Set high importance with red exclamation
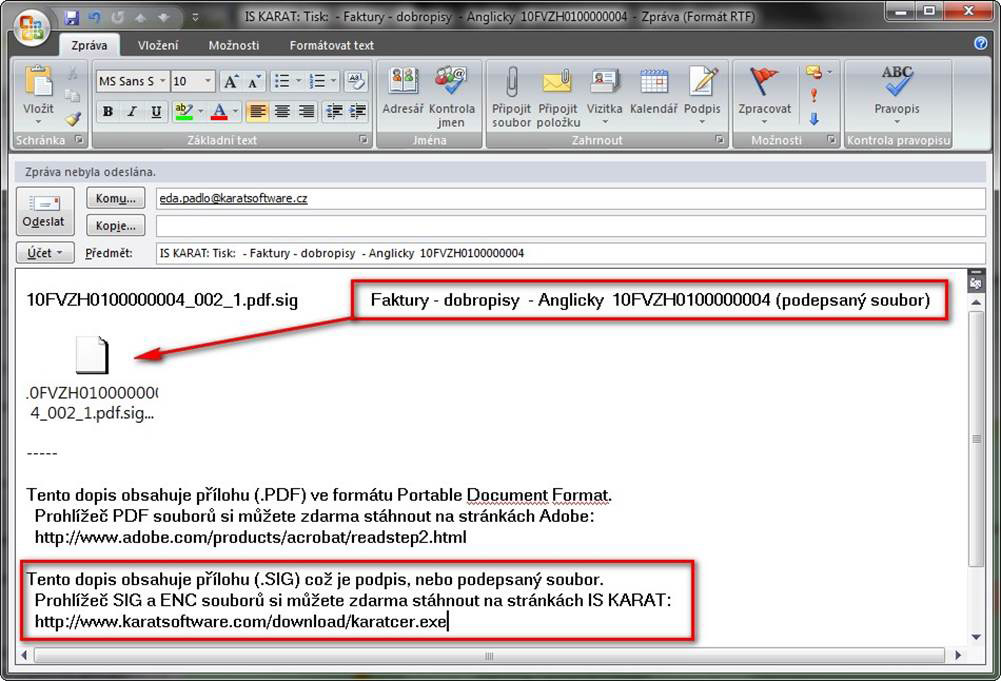 pos(814,96)
